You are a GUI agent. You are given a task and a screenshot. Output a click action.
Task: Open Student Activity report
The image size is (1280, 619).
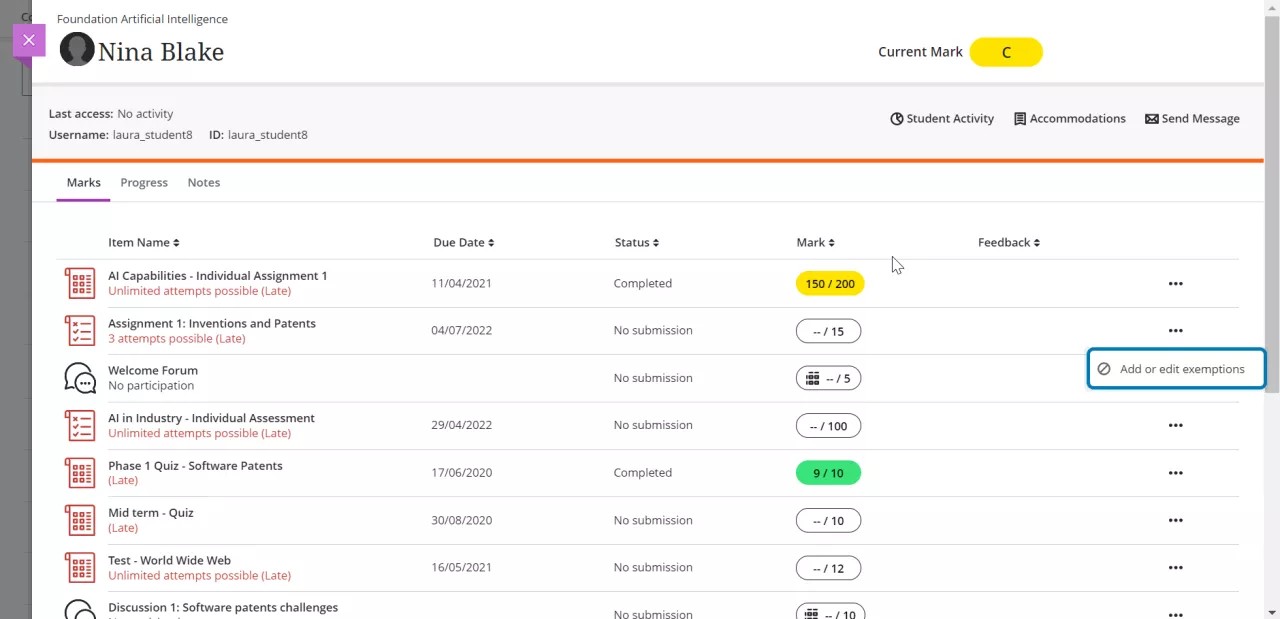point(941,118)
